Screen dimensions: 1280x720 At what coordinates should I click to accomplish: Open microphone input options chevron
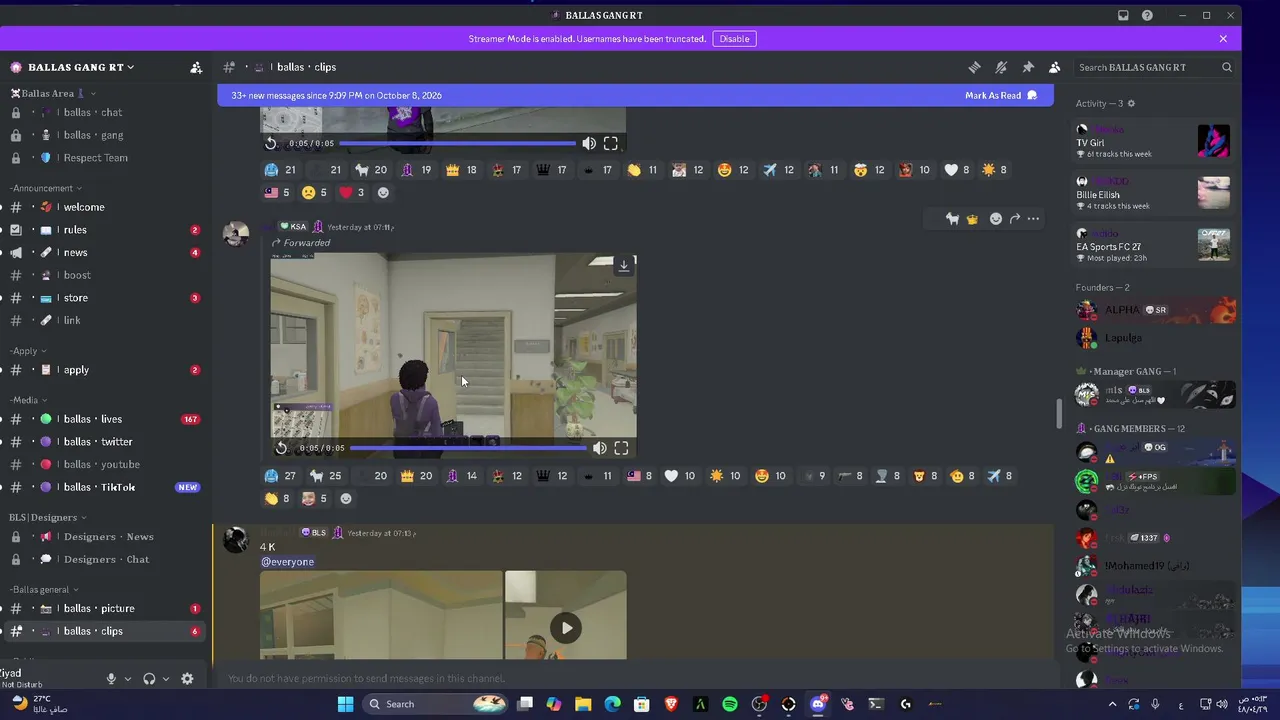click(x=127, y=679)
